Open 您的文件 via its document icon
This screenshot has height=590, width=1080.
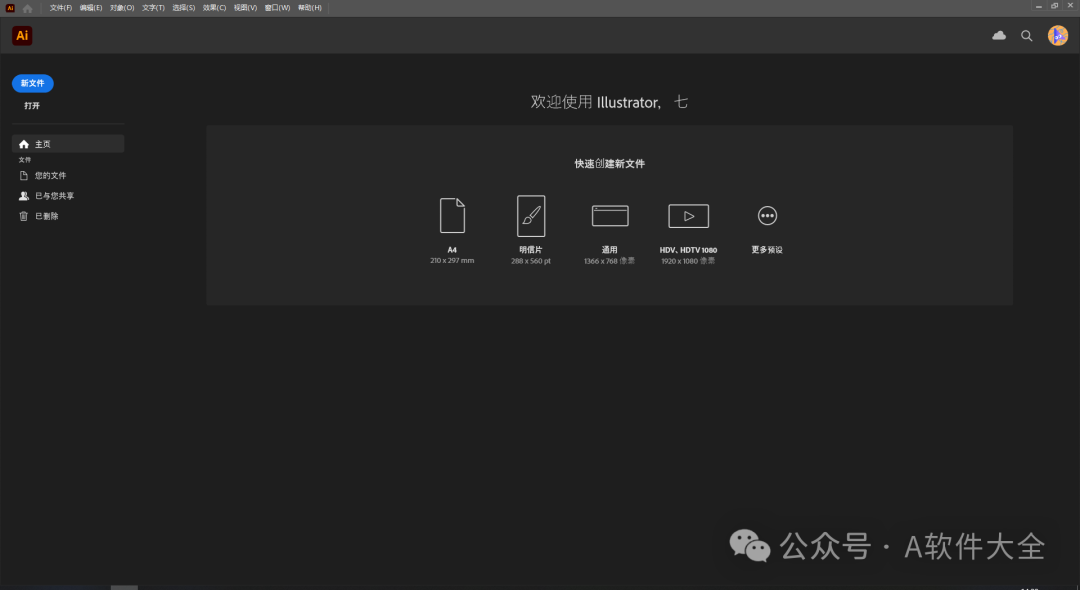(23, 175)
